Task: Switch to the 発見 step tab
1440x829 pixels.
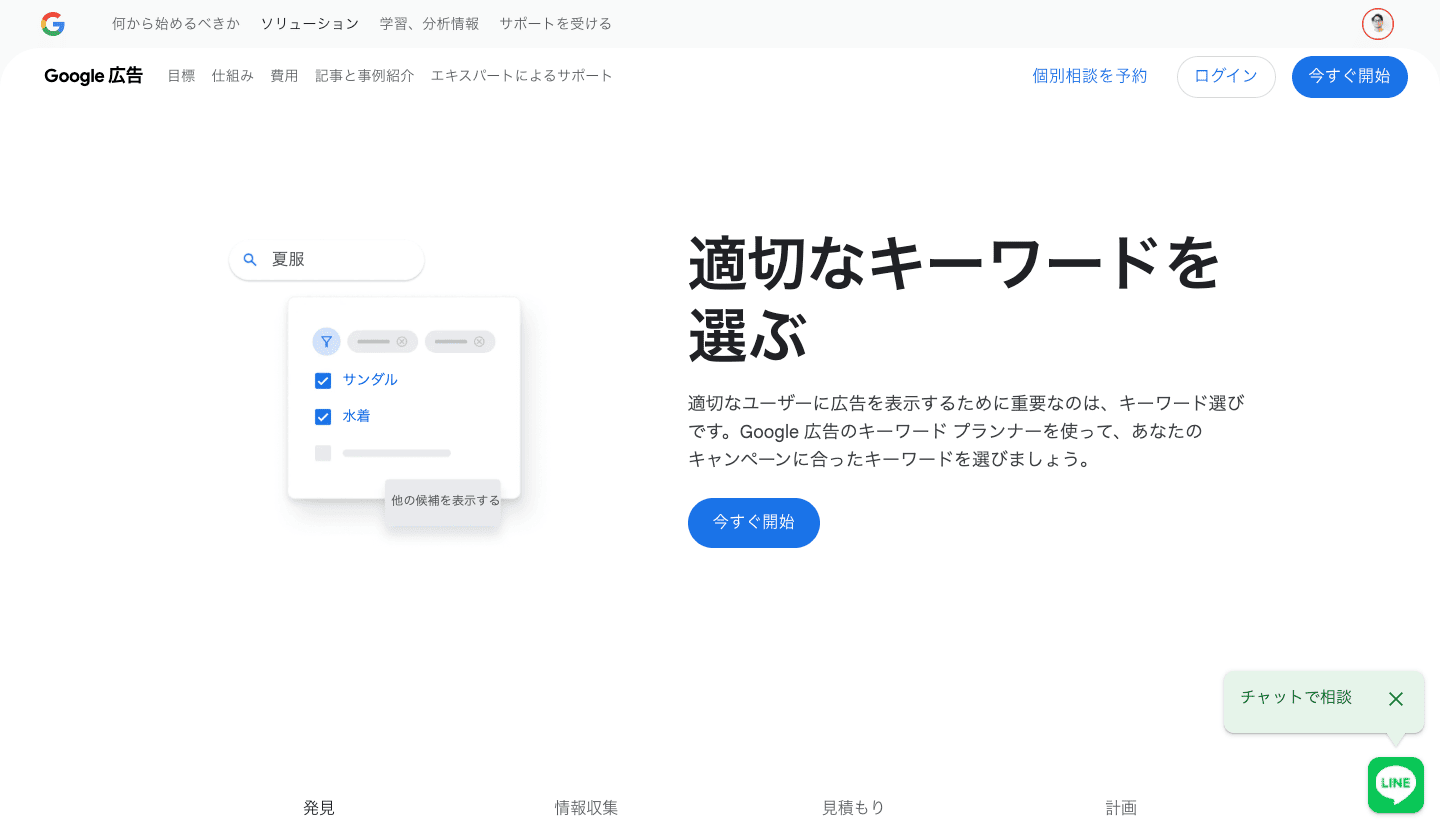Action: (318, 807)
